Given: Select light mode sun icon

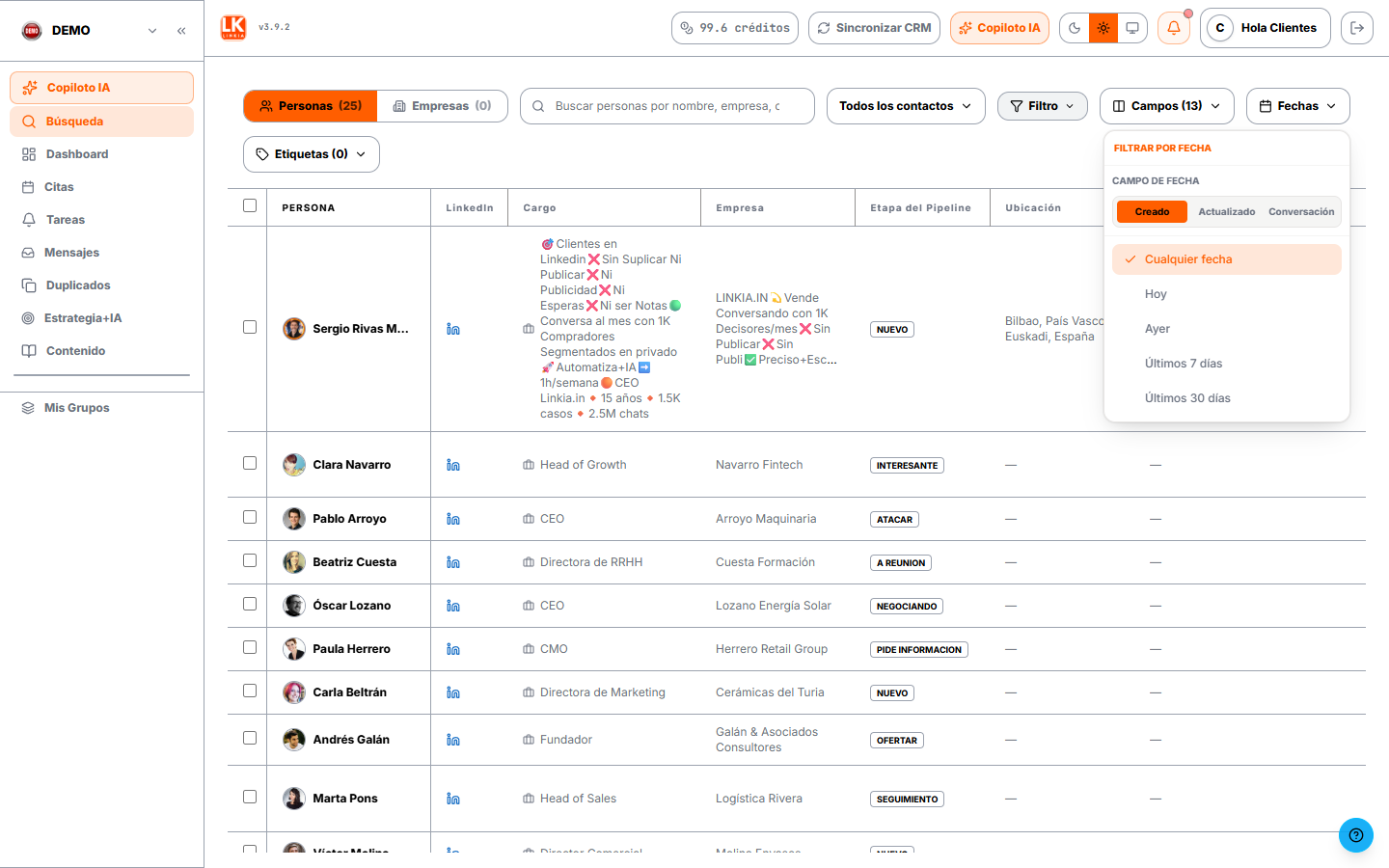Looking at the screenshot, I should (1103, 28).
